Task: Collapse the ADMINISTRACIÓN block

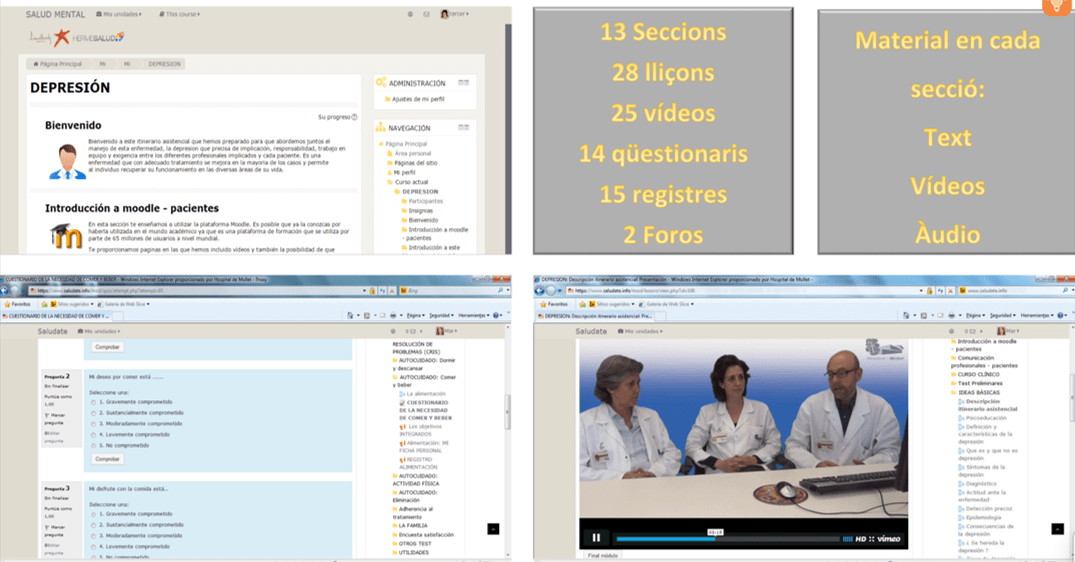Action: (461, 82)
